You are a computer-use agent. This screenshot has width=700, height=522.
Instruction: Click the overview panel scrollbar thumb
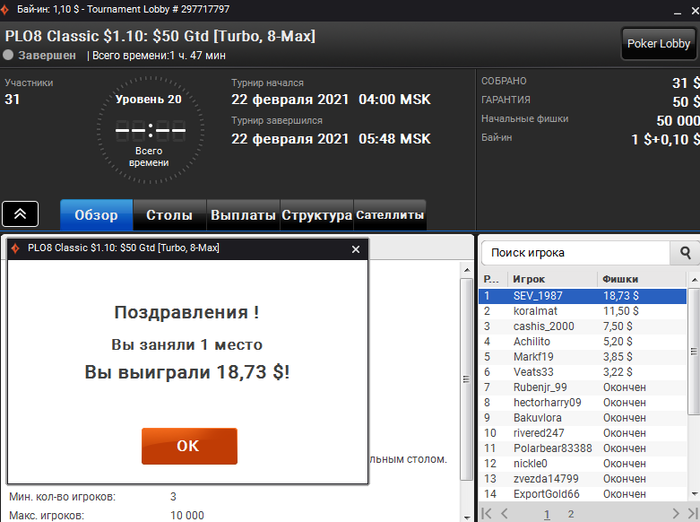[x=467, y=380]
